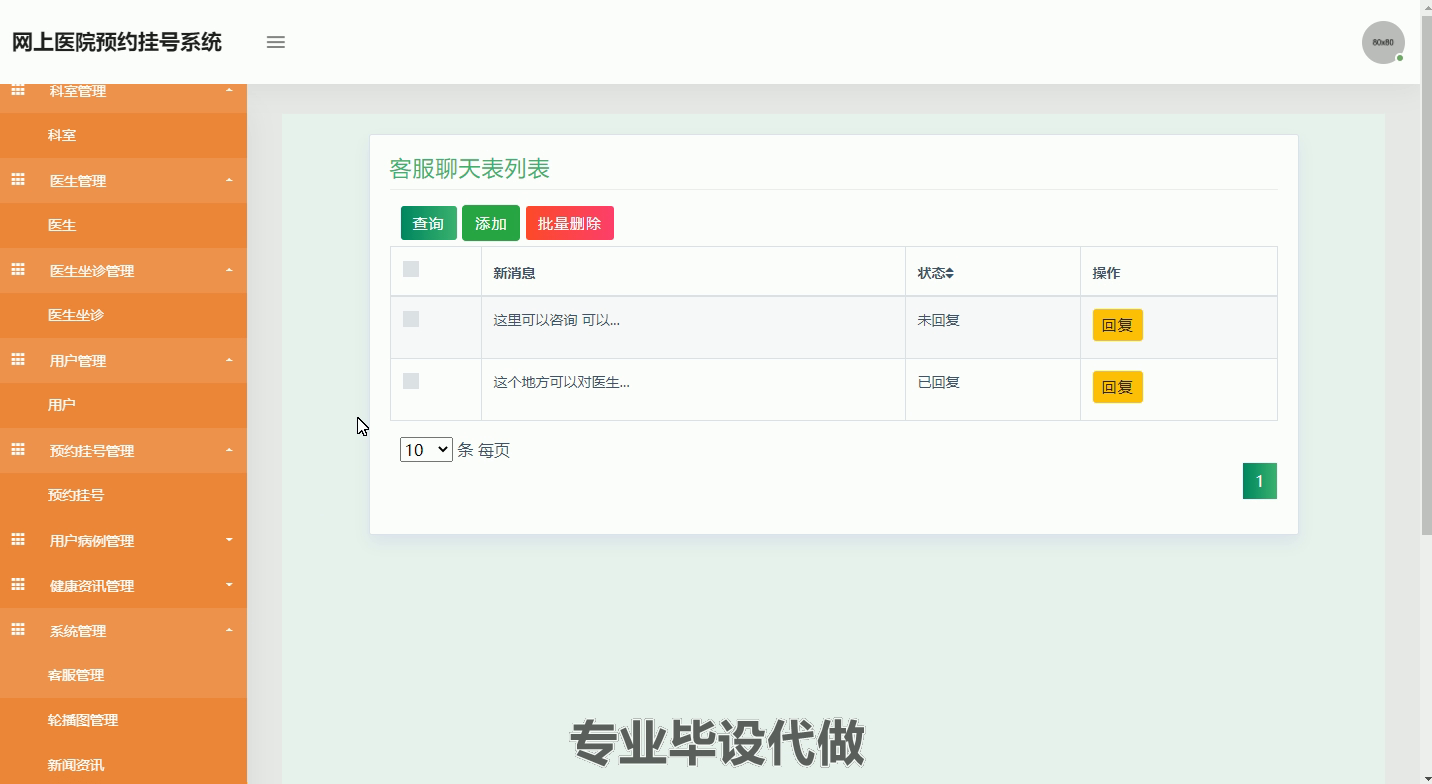Screen dimensions: 1432x784
Task: Click the grid icon beside 健康资讯管理
Action: pyautogui.click(x=18, y=585)
